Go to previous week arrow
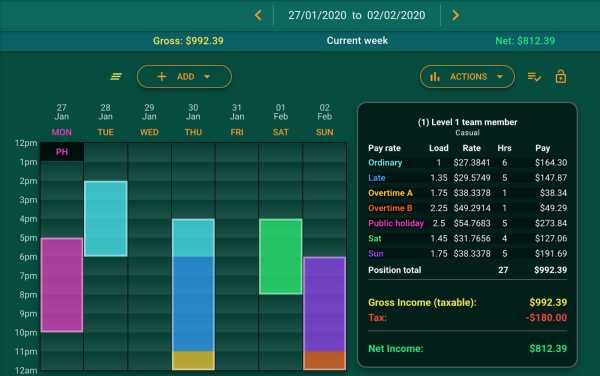Screen dimensions: 600x376 click(258, 15)
